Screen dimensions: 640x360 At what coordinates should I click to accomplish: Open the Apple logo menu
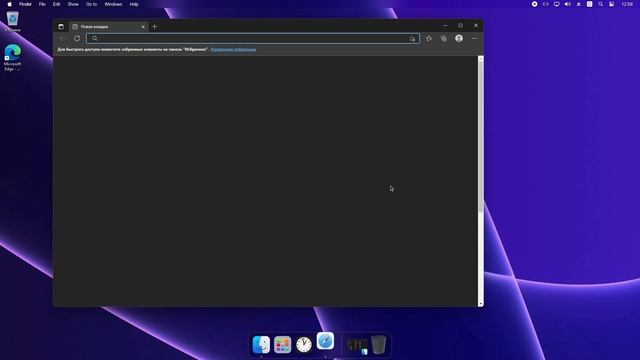9,4
